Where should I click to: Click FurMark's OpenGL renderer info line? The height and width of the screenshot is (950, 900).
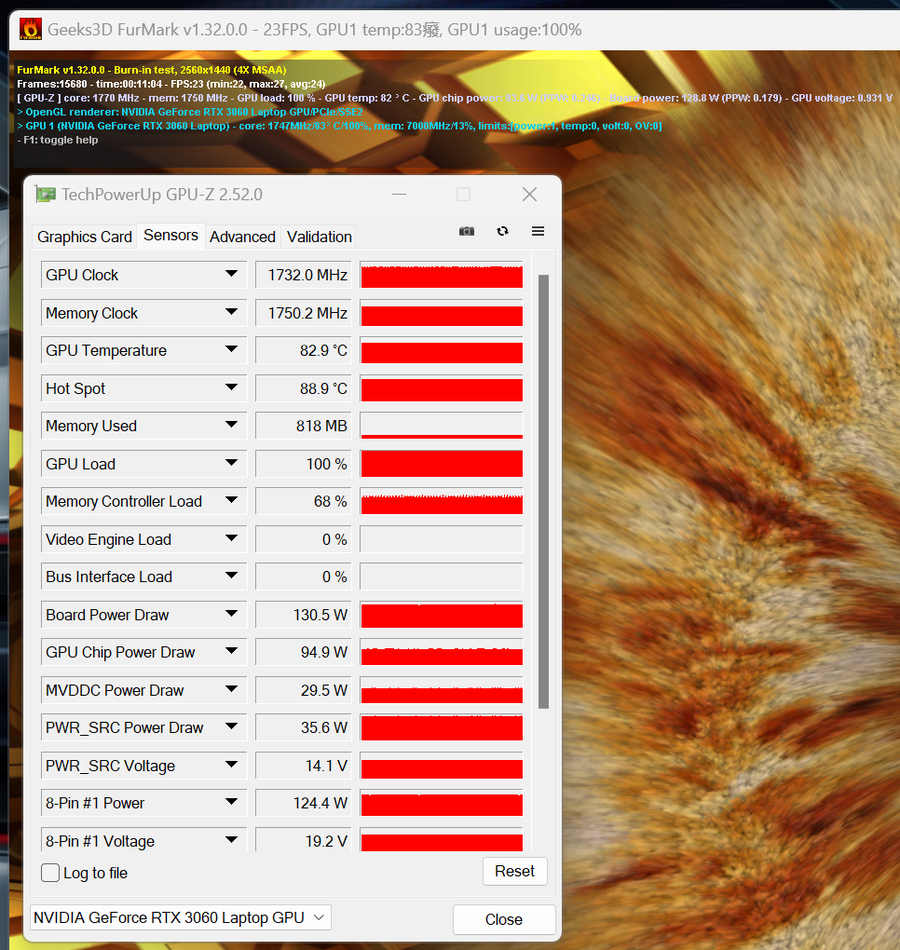click(x=190, y=112)
